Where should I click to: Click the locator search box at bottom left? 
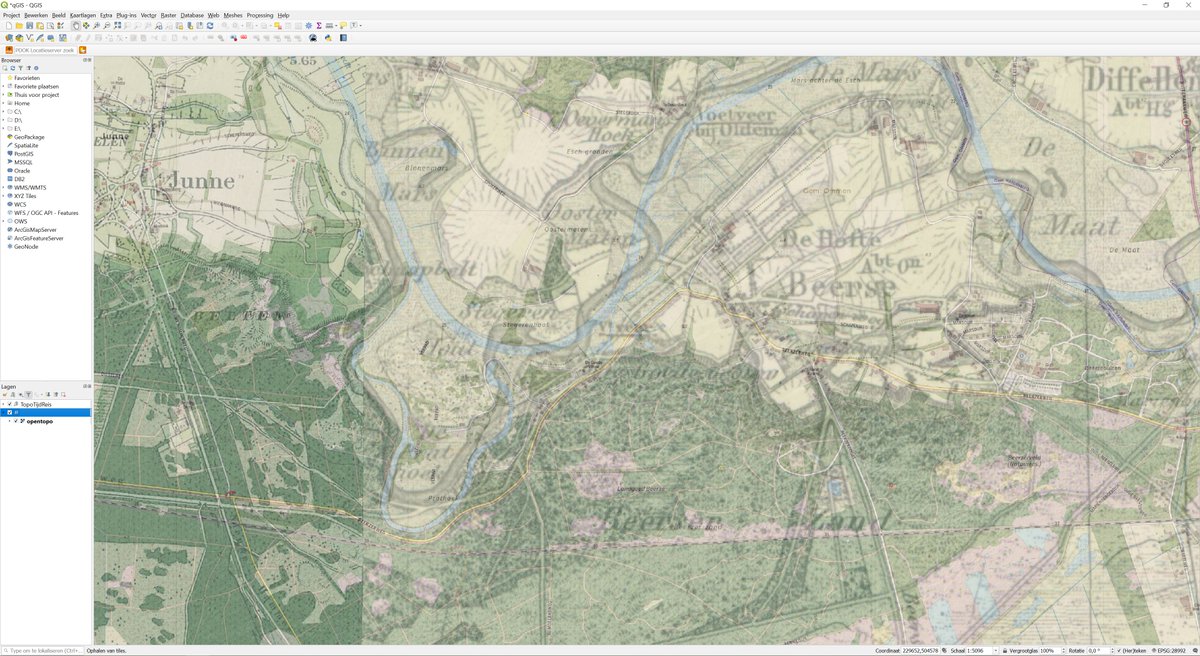(41, 651)
